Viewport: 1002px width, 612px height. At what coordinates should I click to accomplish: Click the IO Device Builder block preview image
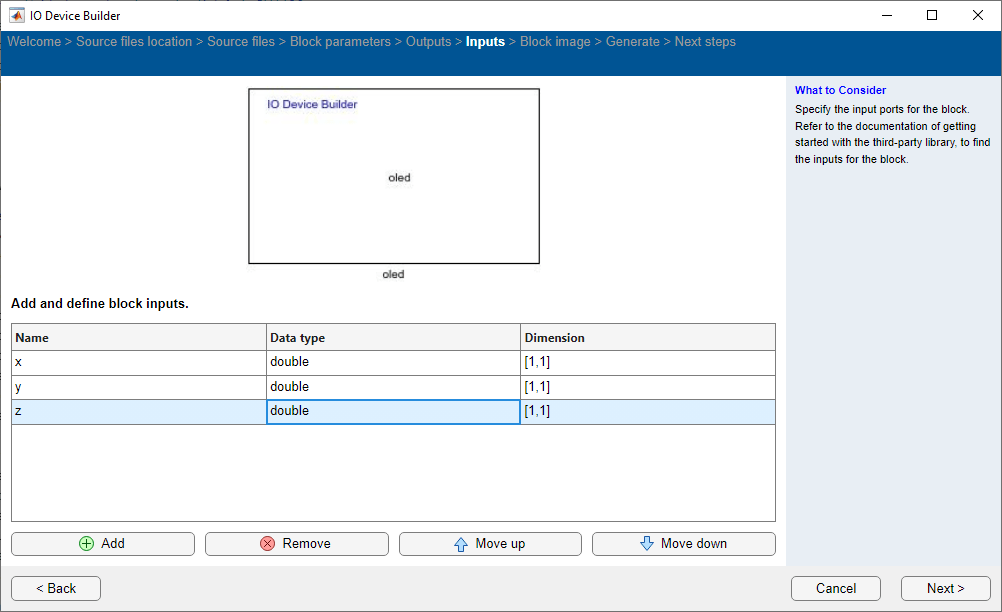tap(393, 176)
